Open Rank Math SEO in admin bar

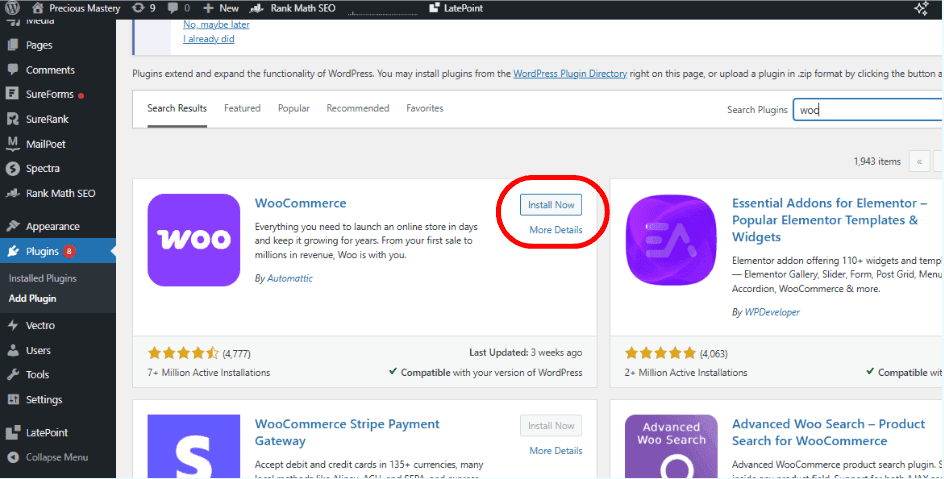point(293,8)
